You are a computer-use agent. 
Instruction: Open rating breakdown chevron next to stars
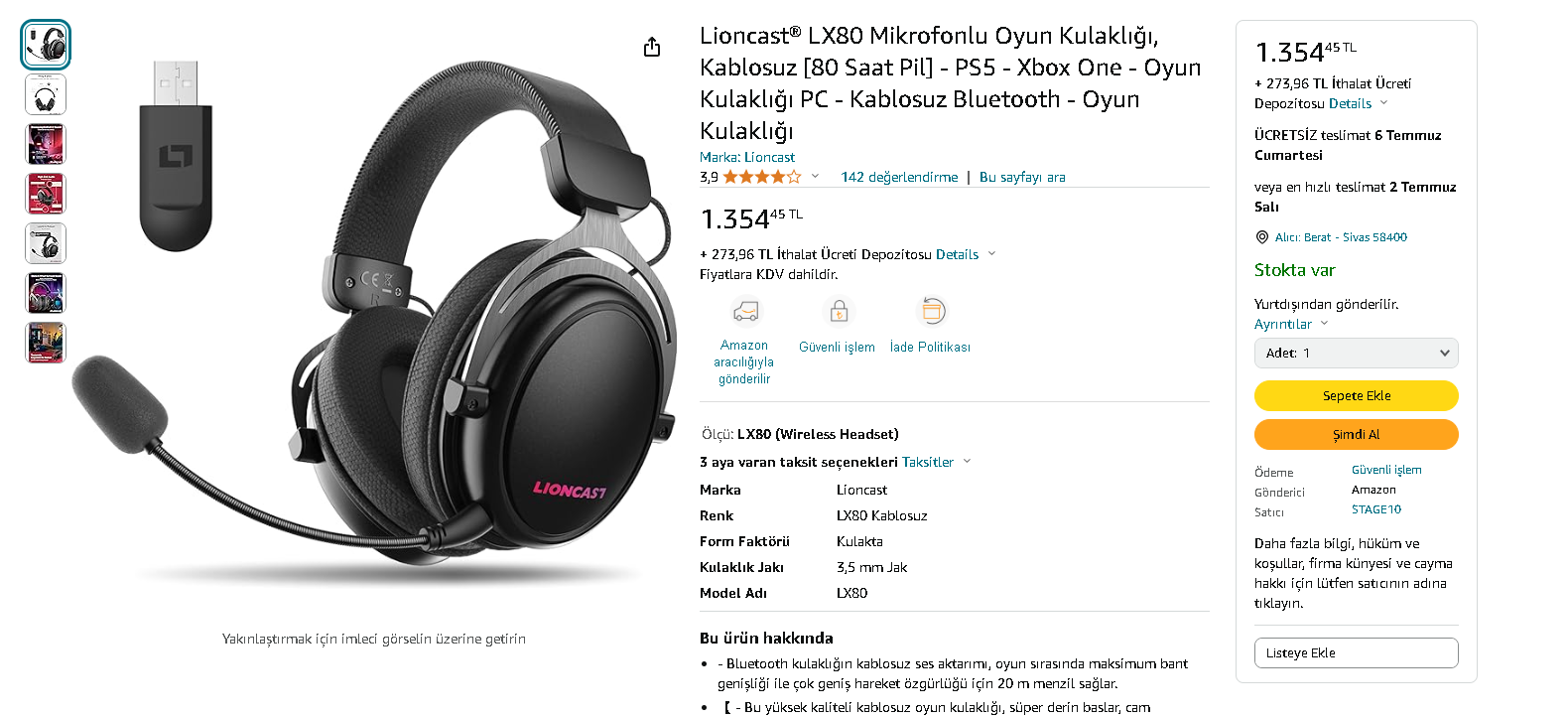[x=815, y=177]
